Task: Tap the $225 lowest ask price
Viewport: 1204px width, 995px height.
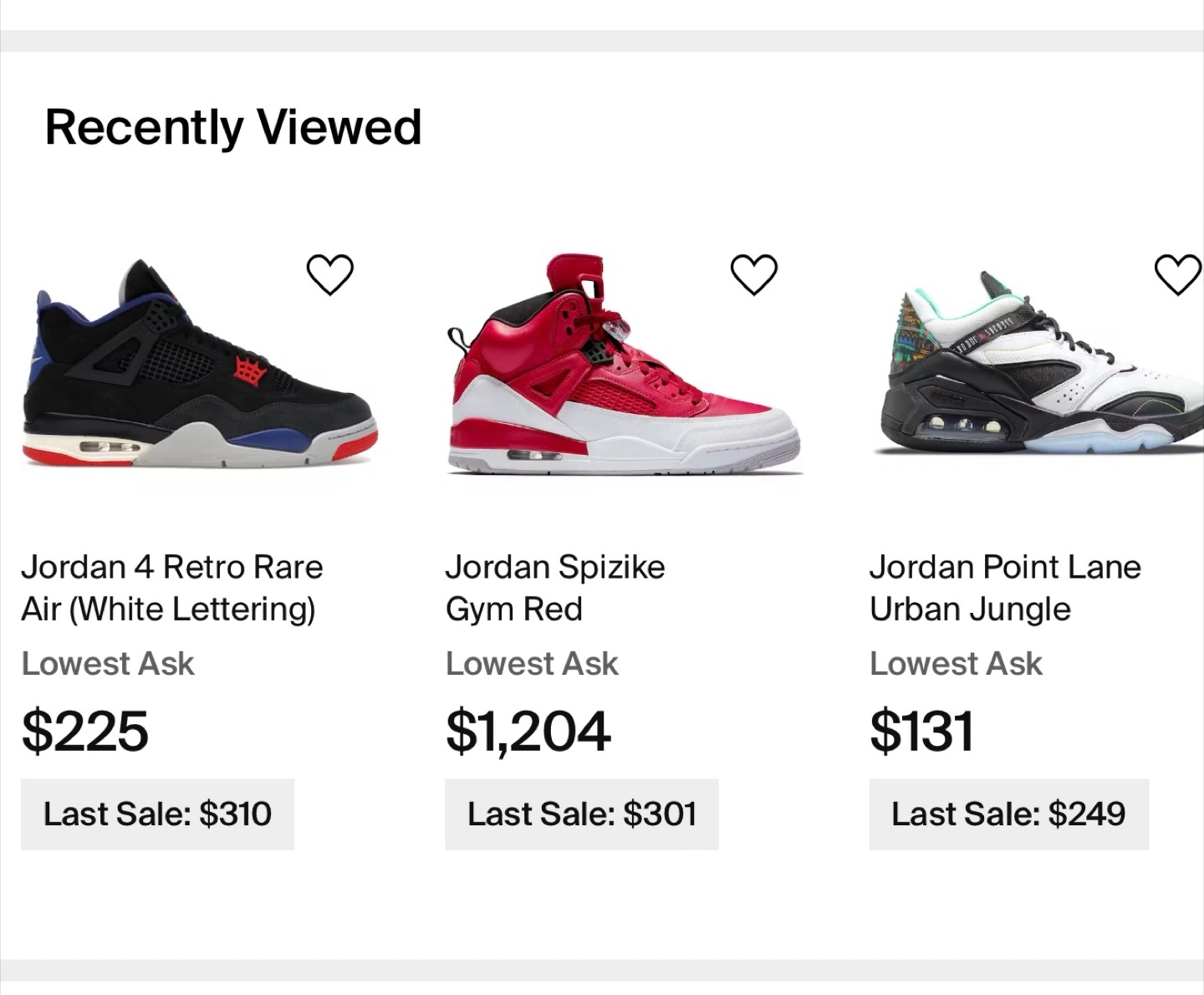Action: (x=85, y=731)
